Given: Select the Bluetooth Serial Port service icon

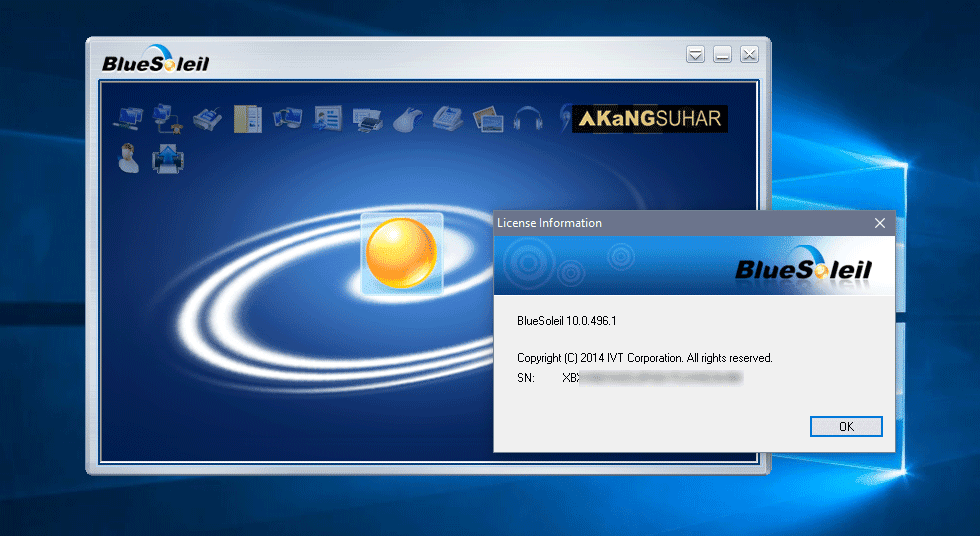Looking at the screenshot, I should pyautogui.click(x=208, y=118).
